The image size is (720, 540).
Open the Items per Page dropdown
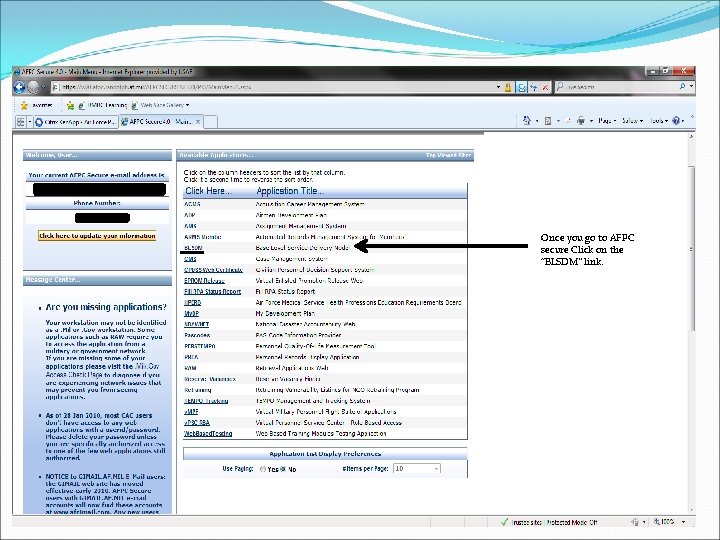coord(417,468)
